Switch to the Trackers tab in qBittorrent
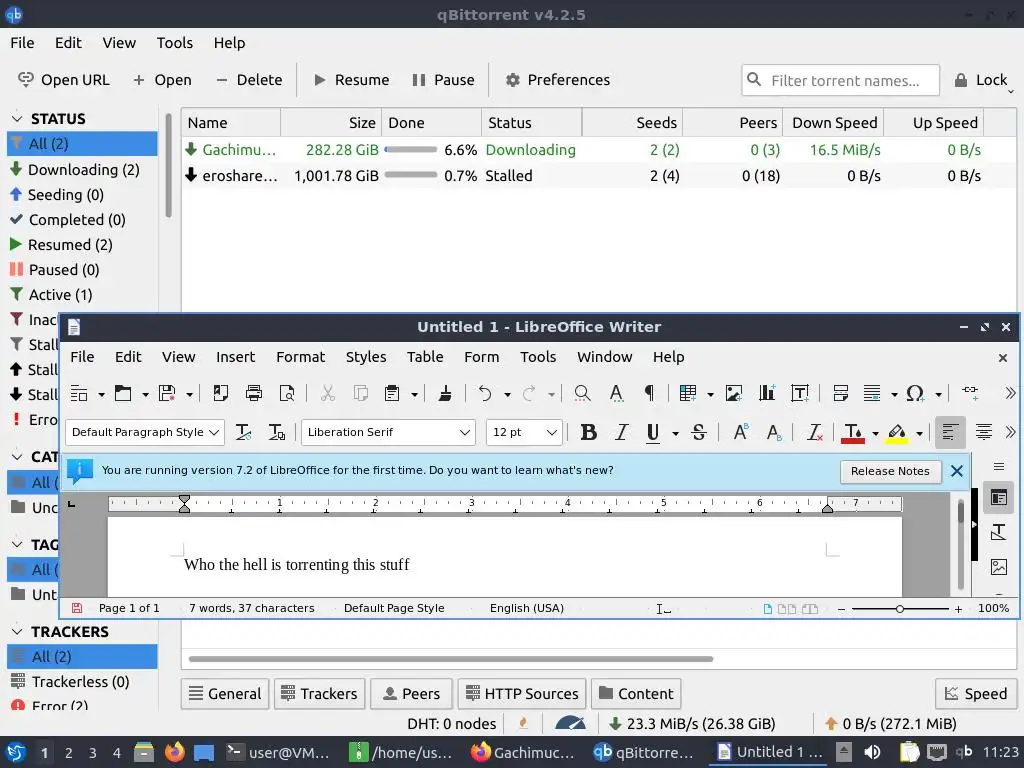The height and width of the screenshot is (768, 1024). coord(319,694)
